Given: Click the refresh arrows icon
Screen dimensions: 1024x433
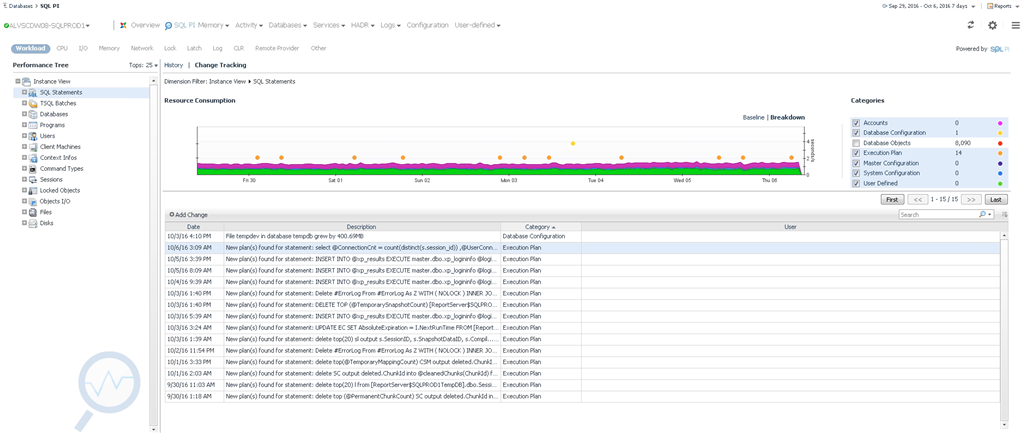Looking at the screenshot, I should coord(970,25).
